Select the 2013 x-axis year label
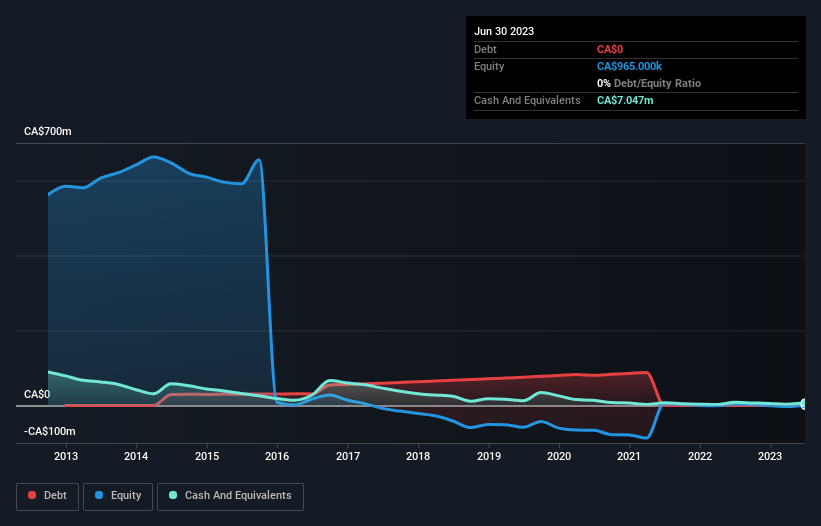 66,456
